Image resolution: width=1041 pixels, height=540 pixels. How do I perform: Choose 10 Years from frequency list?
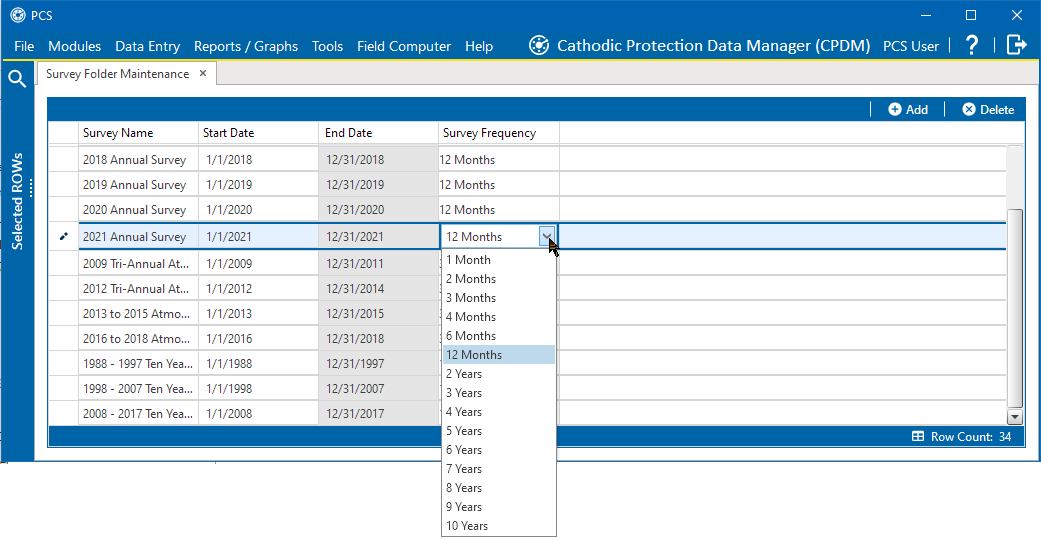(x=499, y=525)
